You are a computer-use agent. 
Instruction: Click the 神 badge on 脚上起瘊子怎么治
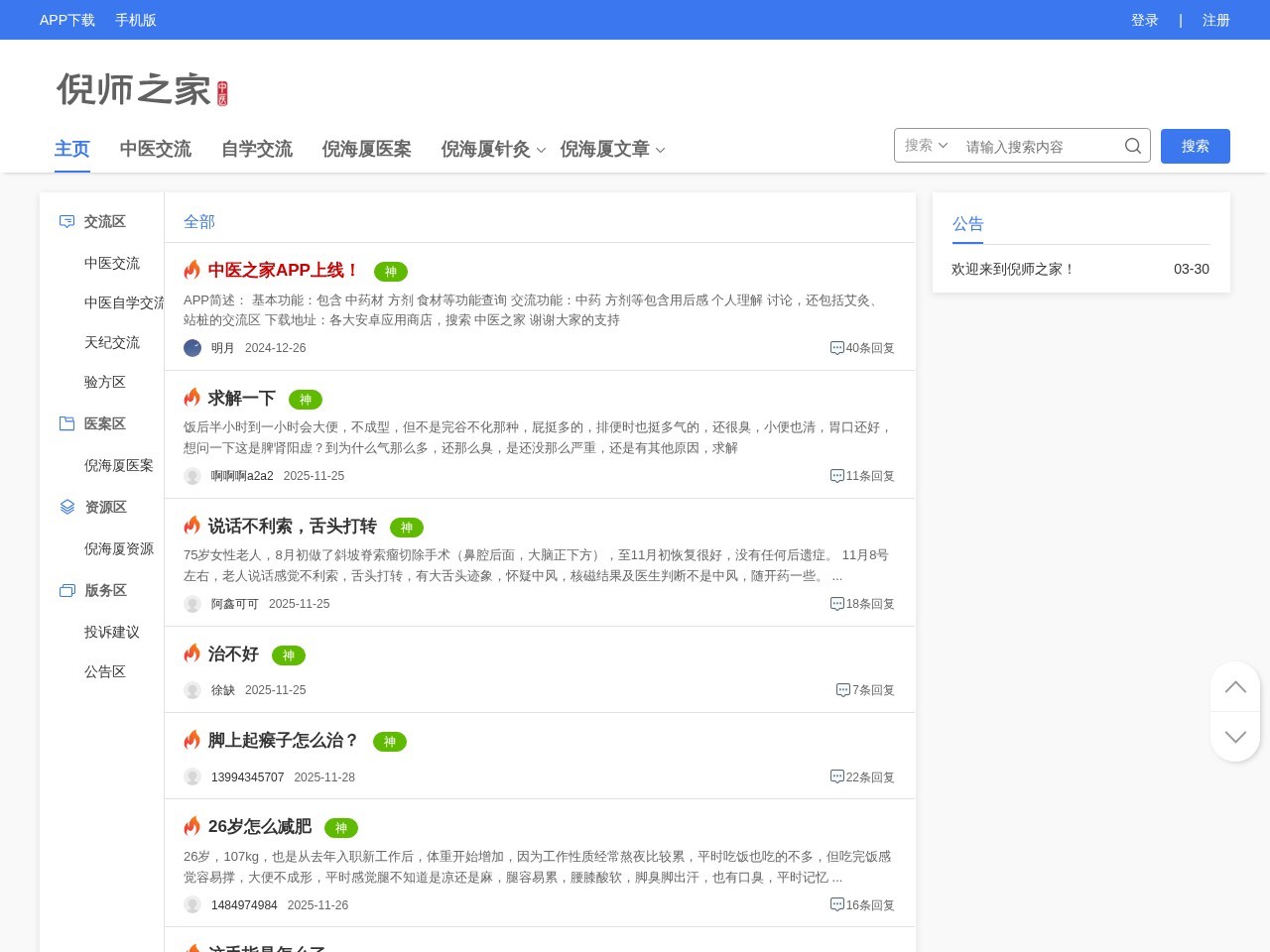[390, 742]
